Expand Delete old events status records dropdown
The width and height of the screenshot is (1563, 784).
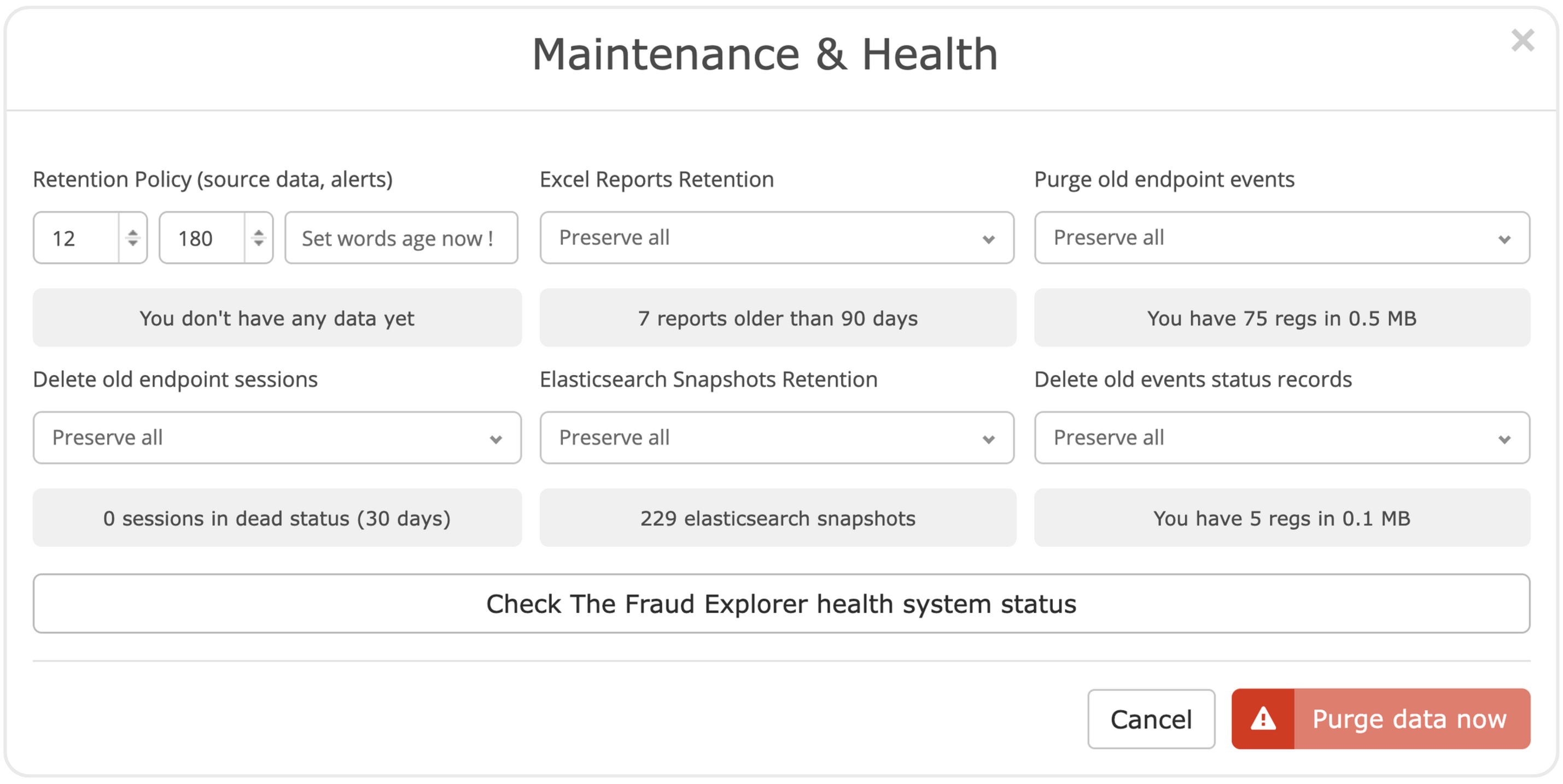1281,438
